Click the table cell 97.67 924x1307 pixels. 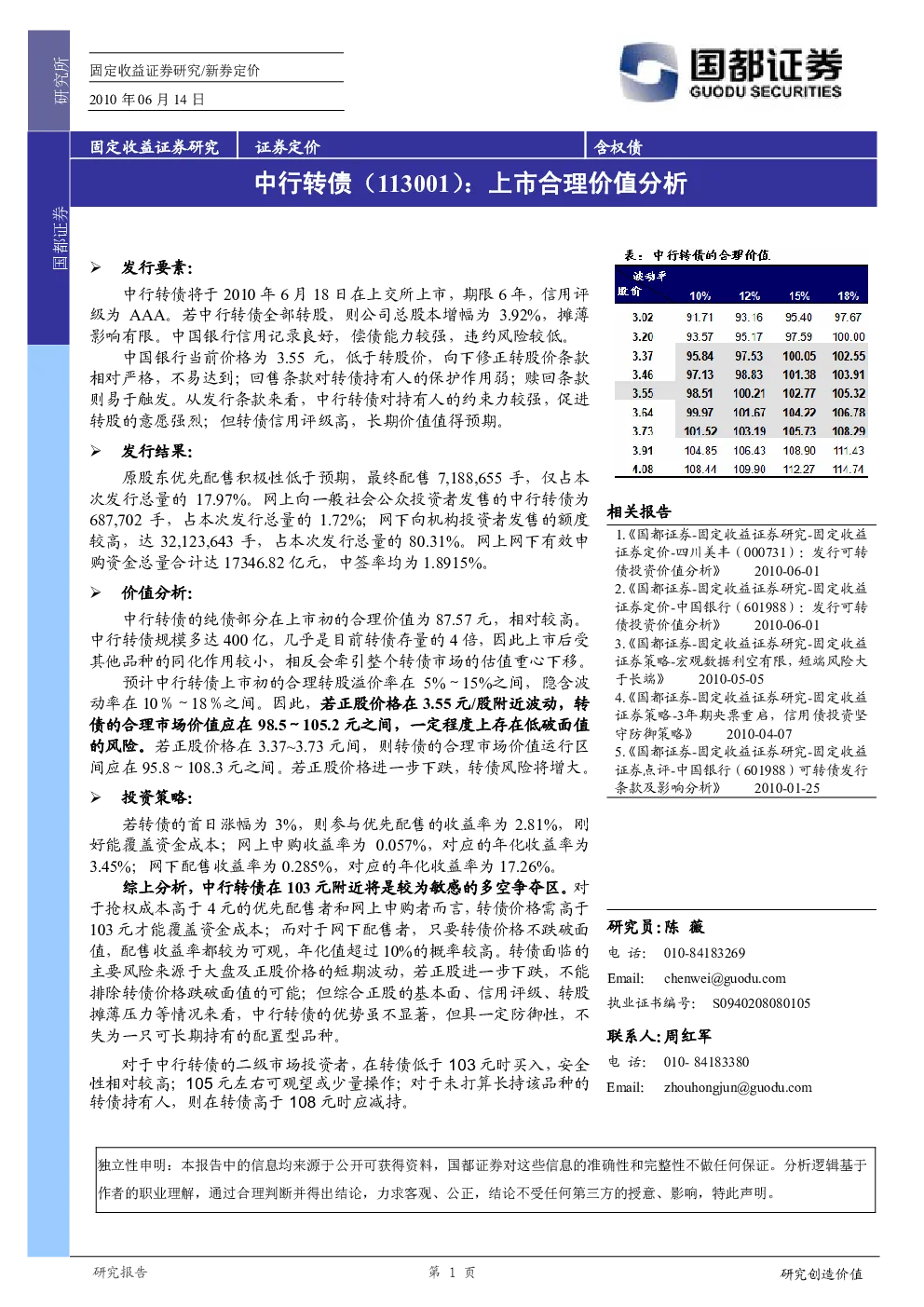point(848,318)
